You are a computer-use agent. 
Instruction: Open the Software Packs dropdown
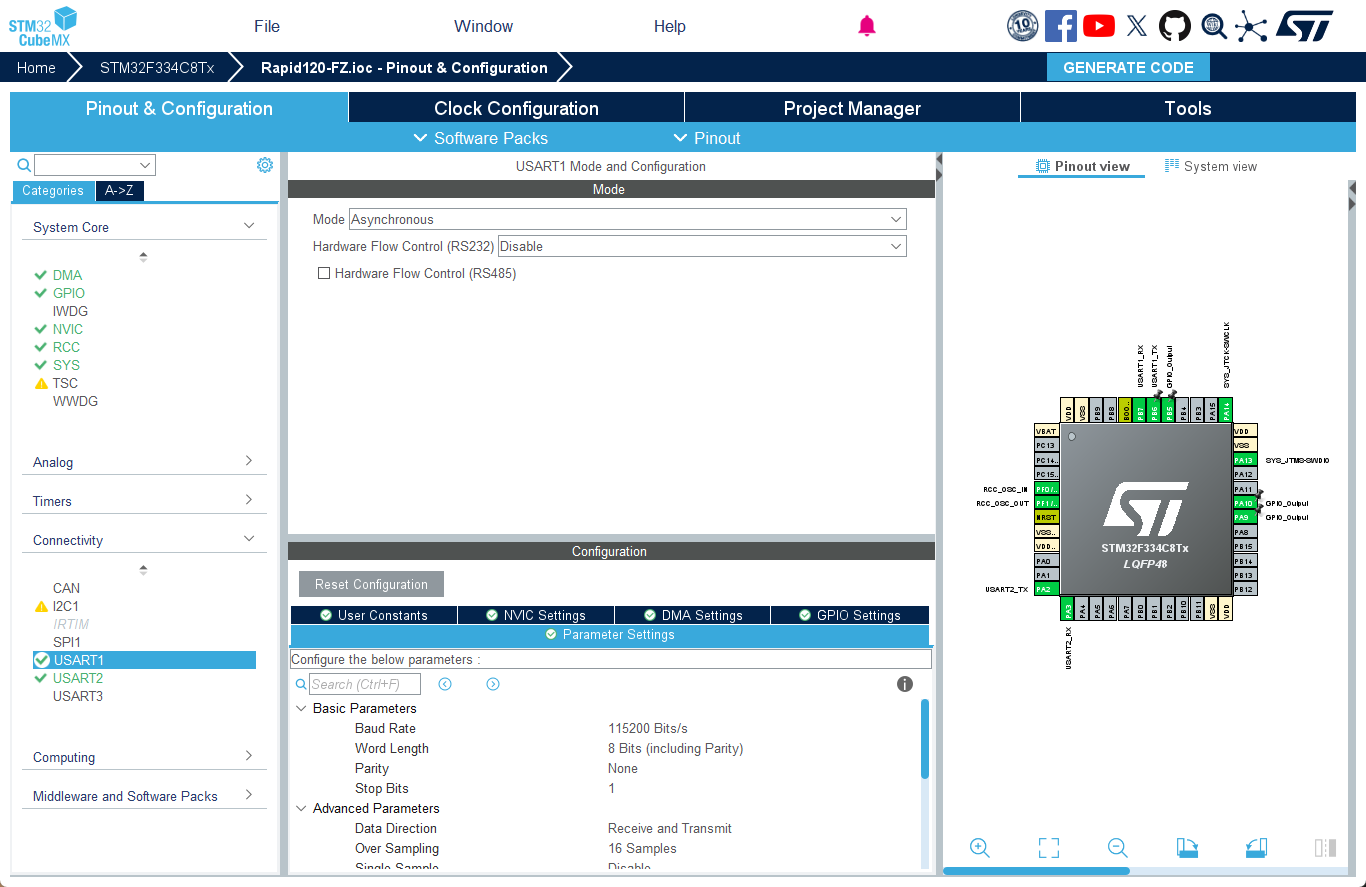tap(481, 138)
